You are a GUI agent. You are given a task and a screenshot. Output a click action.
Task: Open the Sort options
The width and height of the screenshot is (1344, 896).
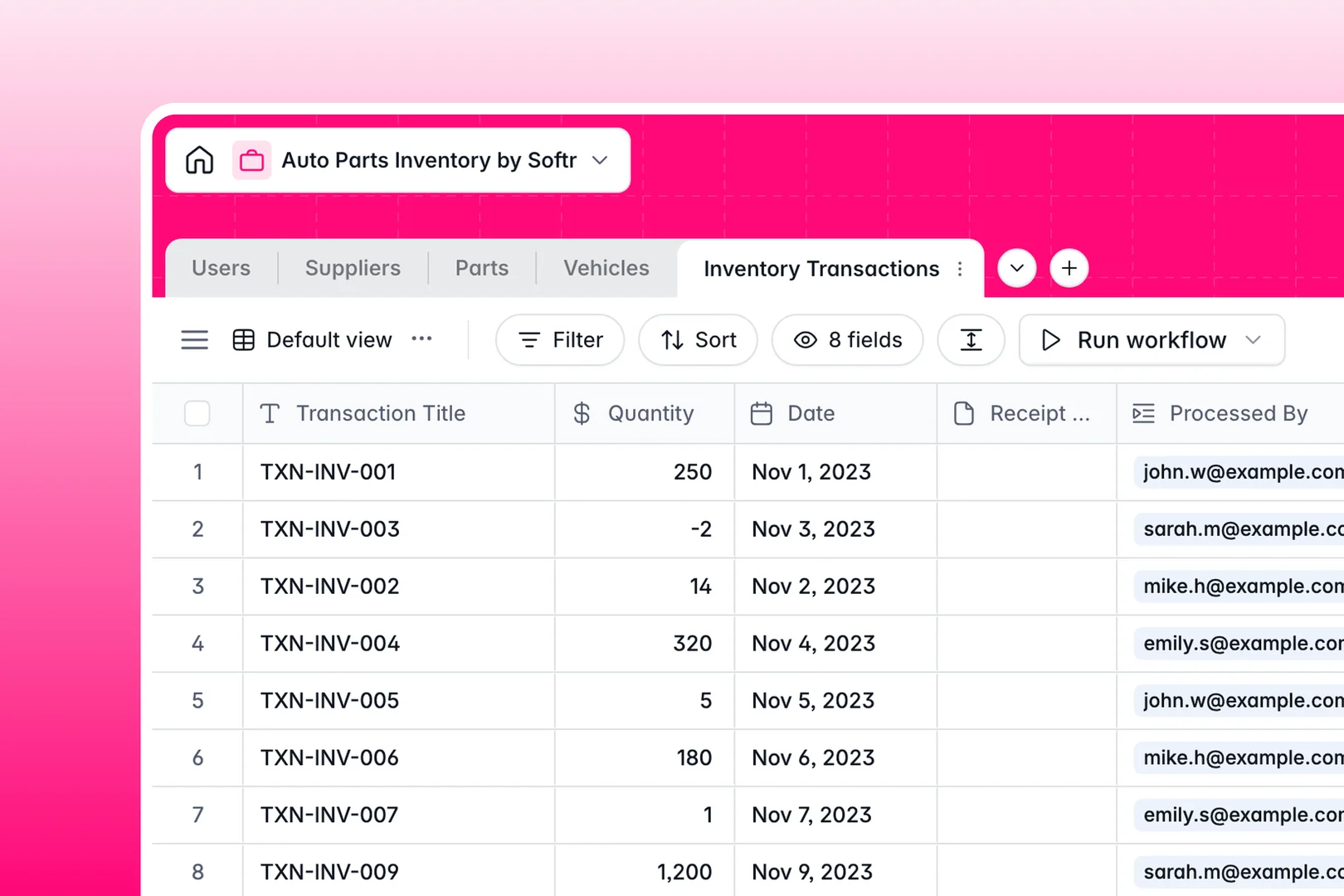(698, 340)
